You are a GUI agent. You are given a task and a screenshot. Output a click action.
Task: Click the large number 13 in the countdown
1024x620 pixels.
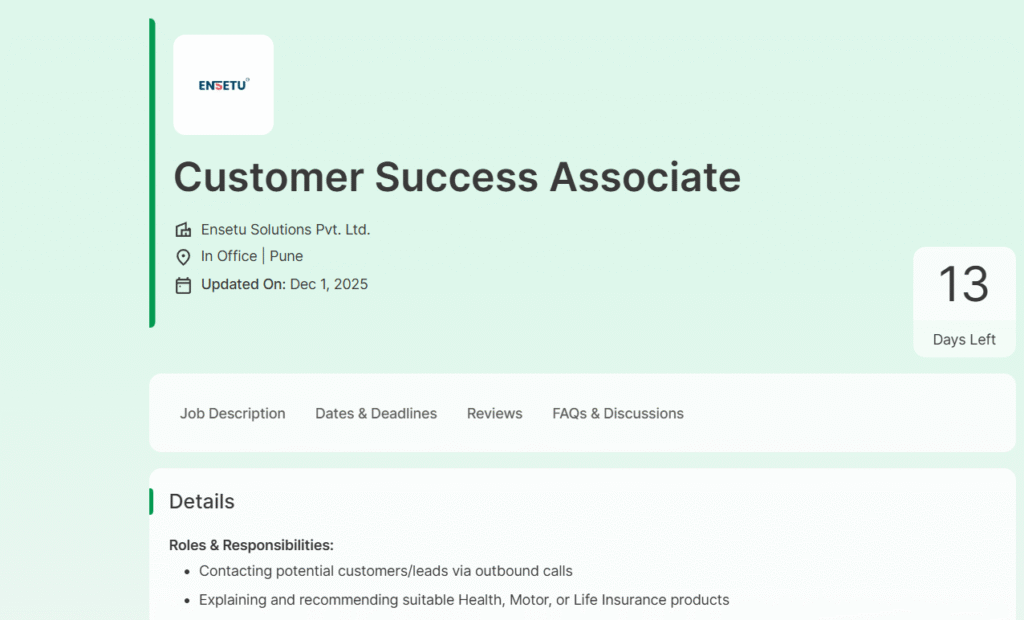point(964,284)
